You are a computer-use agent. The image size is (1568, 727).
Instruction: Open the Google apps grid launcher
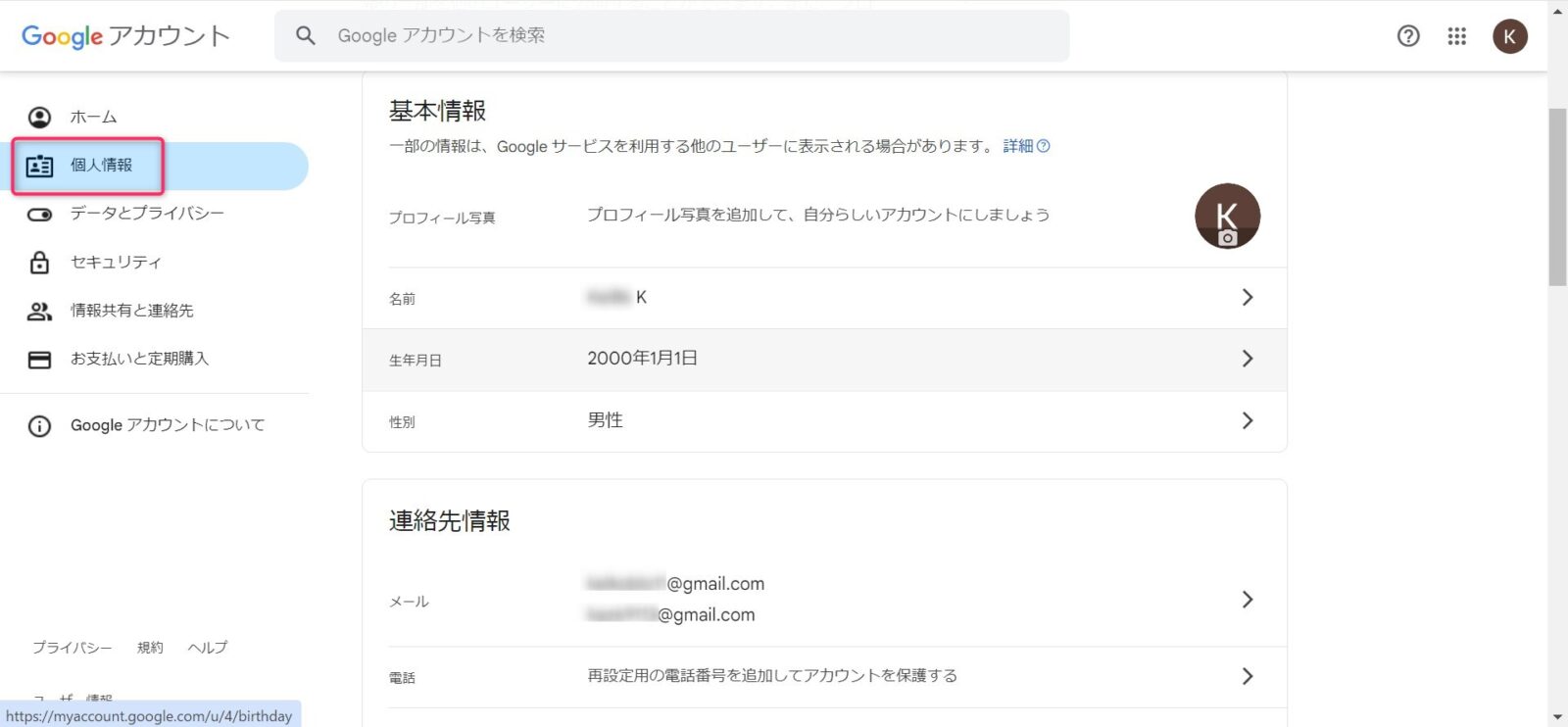tap(1457, 36)
